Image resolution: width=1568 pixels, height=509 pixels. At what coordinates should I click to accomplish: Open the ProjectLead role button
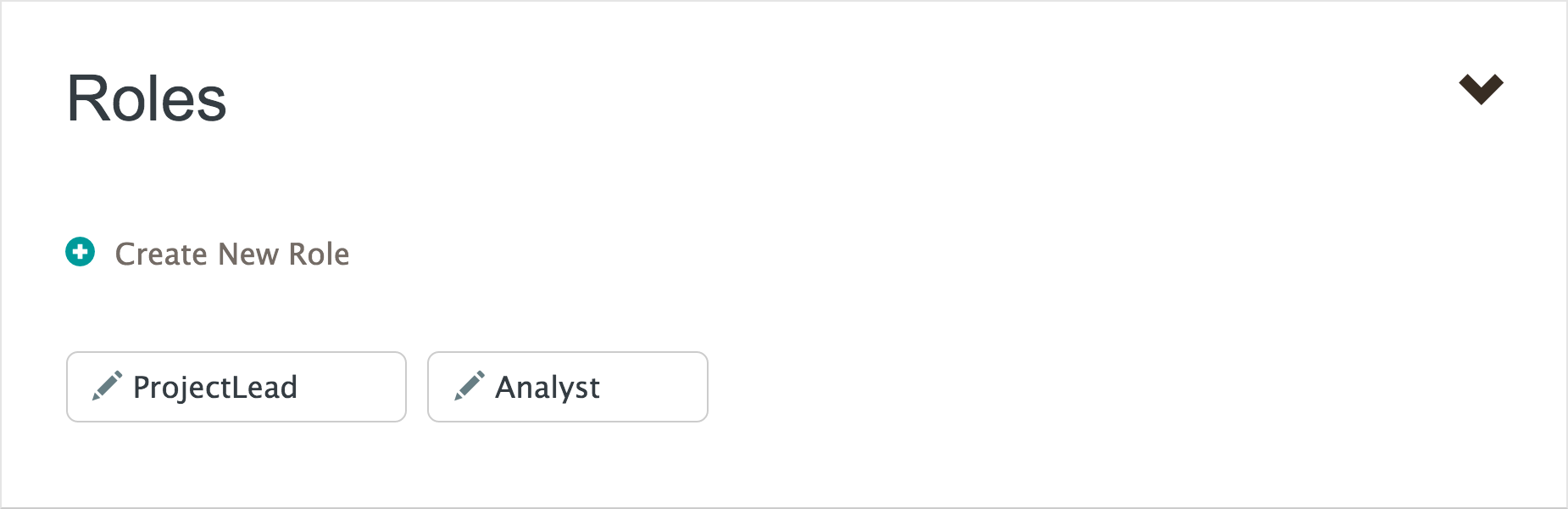point(236,387)
